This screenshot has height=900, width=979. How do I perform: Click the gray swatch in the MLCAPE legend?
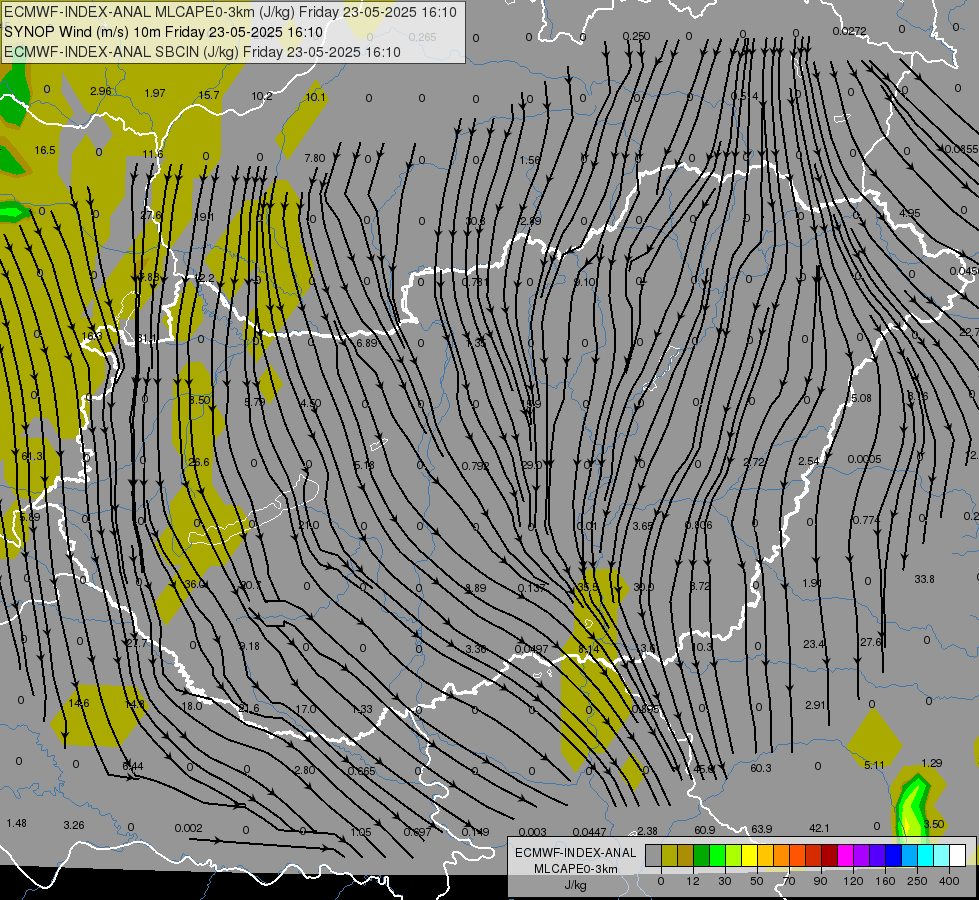tap(654, 855)
